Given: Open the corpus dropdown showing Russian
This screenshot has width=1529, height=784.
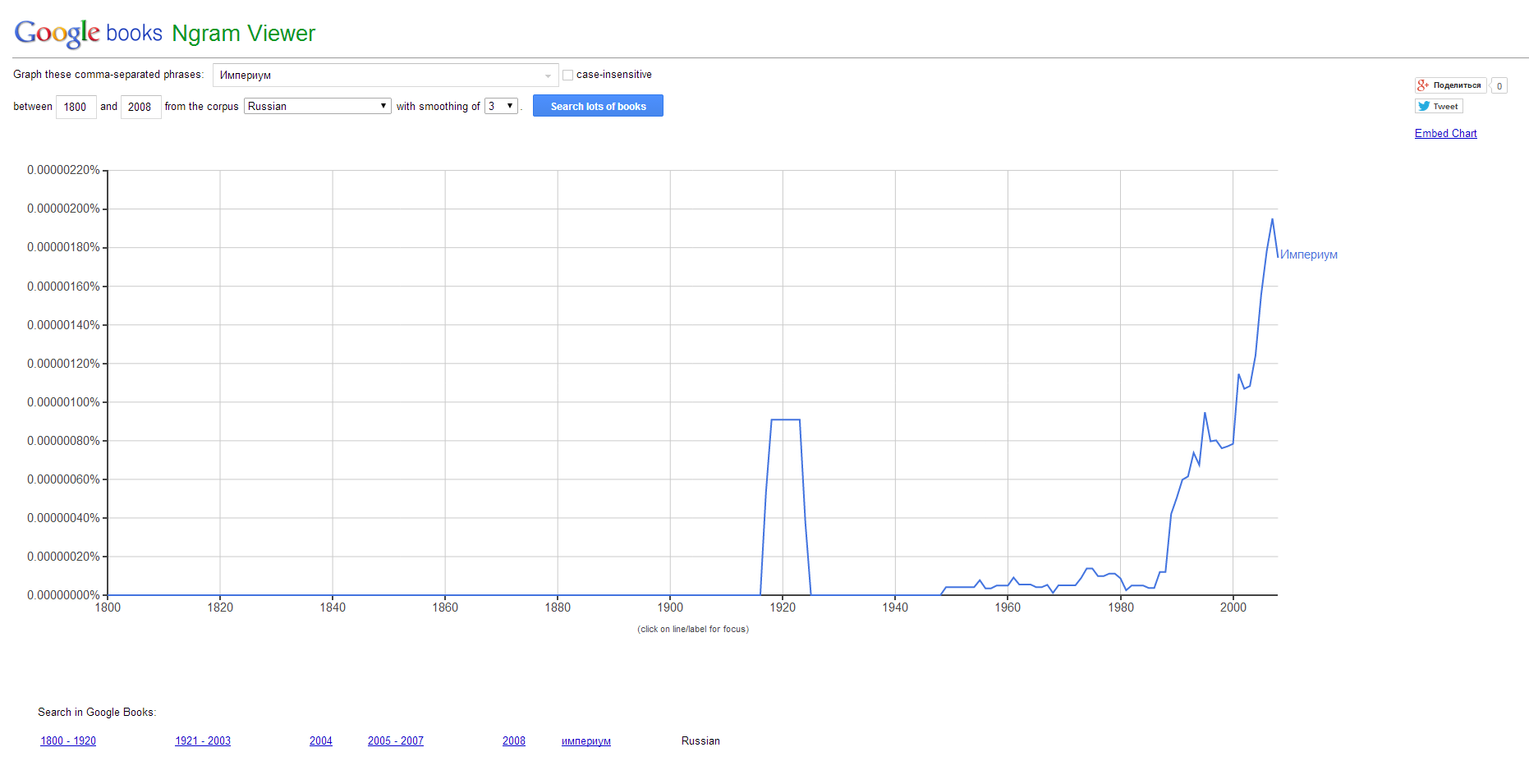Looking at the screenshot, I should (317, 106).
